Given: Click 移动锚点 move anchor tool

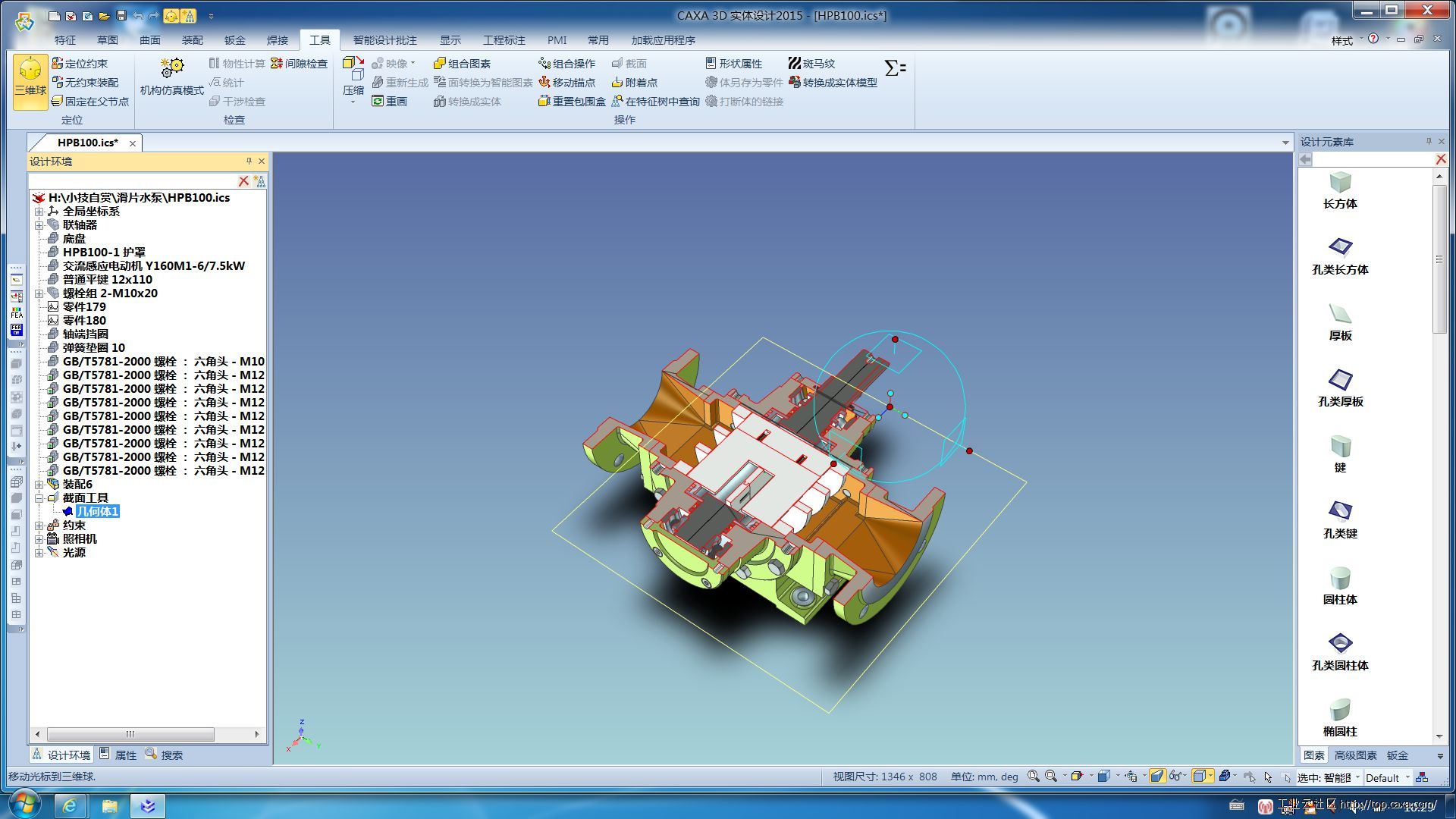Looking at the screenshot, I should (x=567, y=83).
